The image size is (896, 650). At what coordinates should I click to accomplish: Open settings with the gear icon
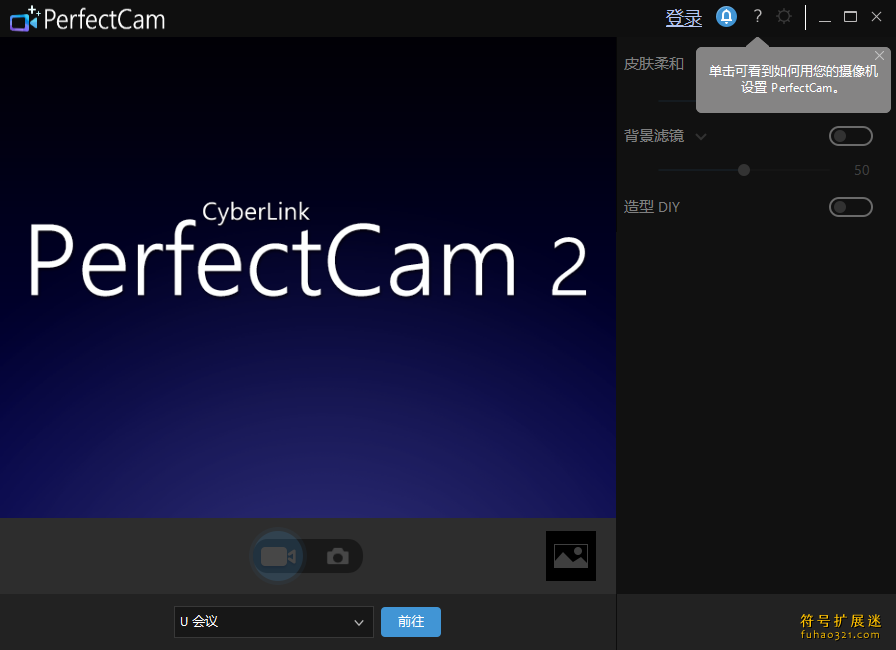784,16
